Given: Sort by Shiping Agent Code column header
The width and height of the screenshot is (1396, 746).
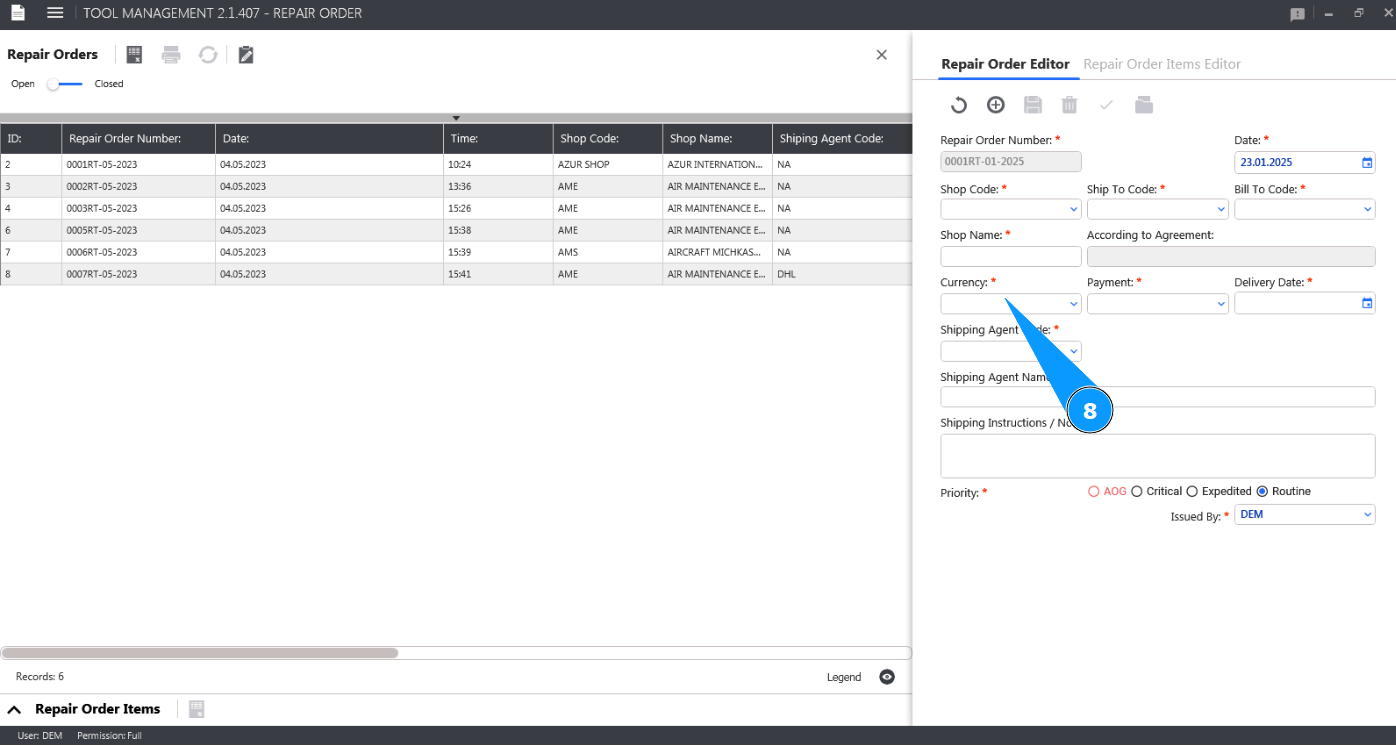Looking at the screenshot, I should pos(842,139).
